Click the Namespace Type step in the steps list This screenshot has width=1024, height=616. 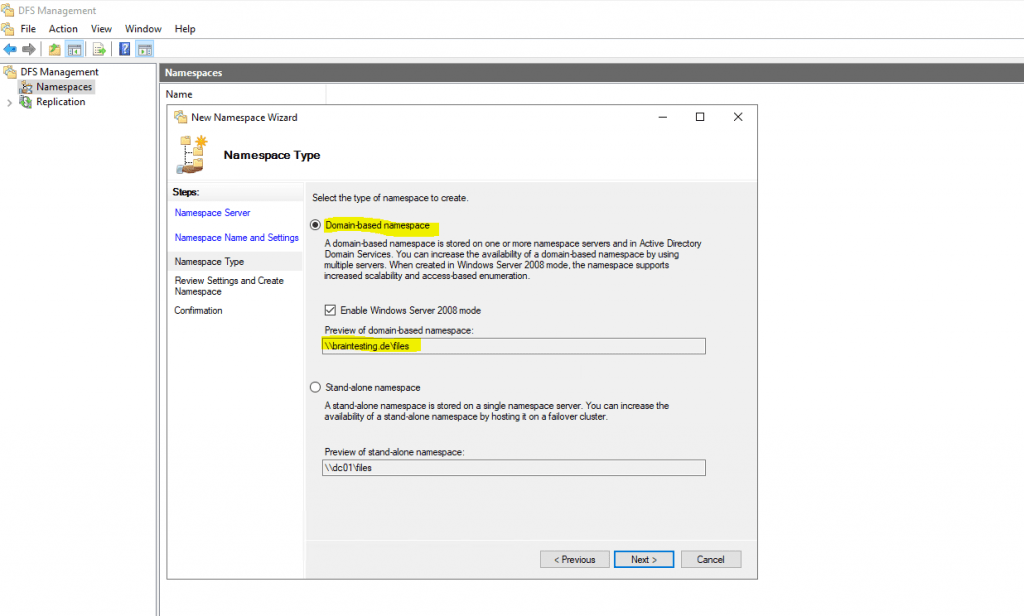[209, 261]
